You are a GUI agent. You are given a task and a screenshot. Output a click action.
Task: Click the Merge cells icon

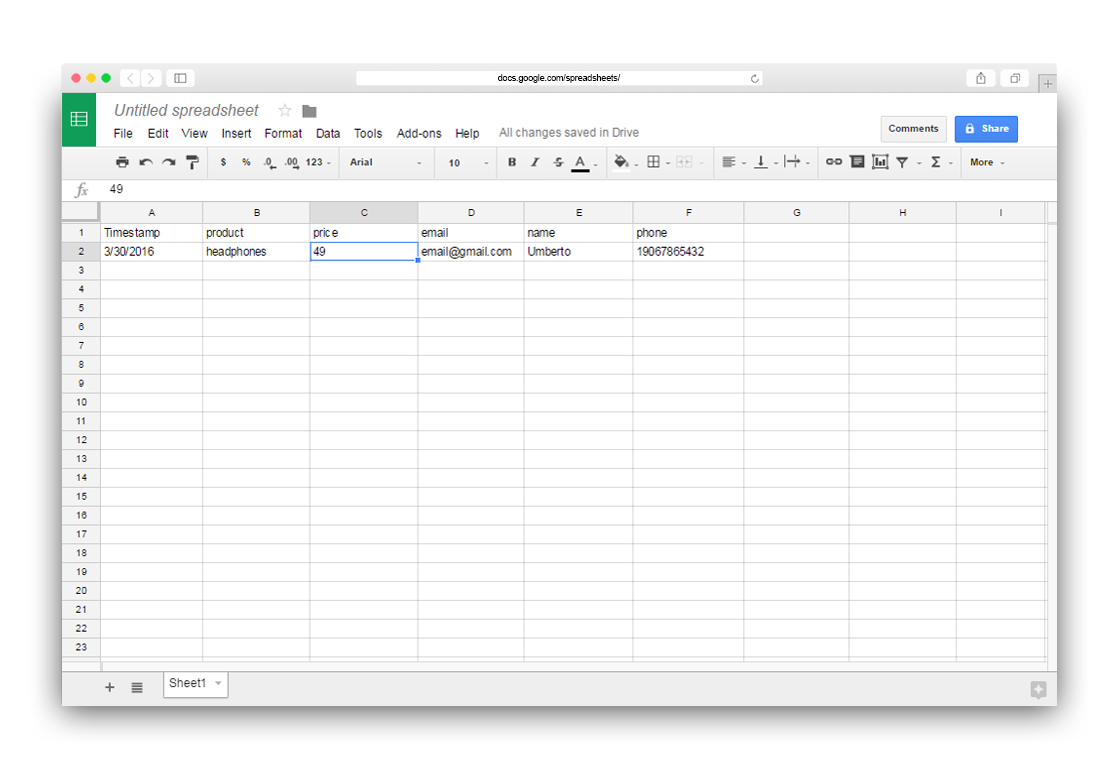pos(684,162)
